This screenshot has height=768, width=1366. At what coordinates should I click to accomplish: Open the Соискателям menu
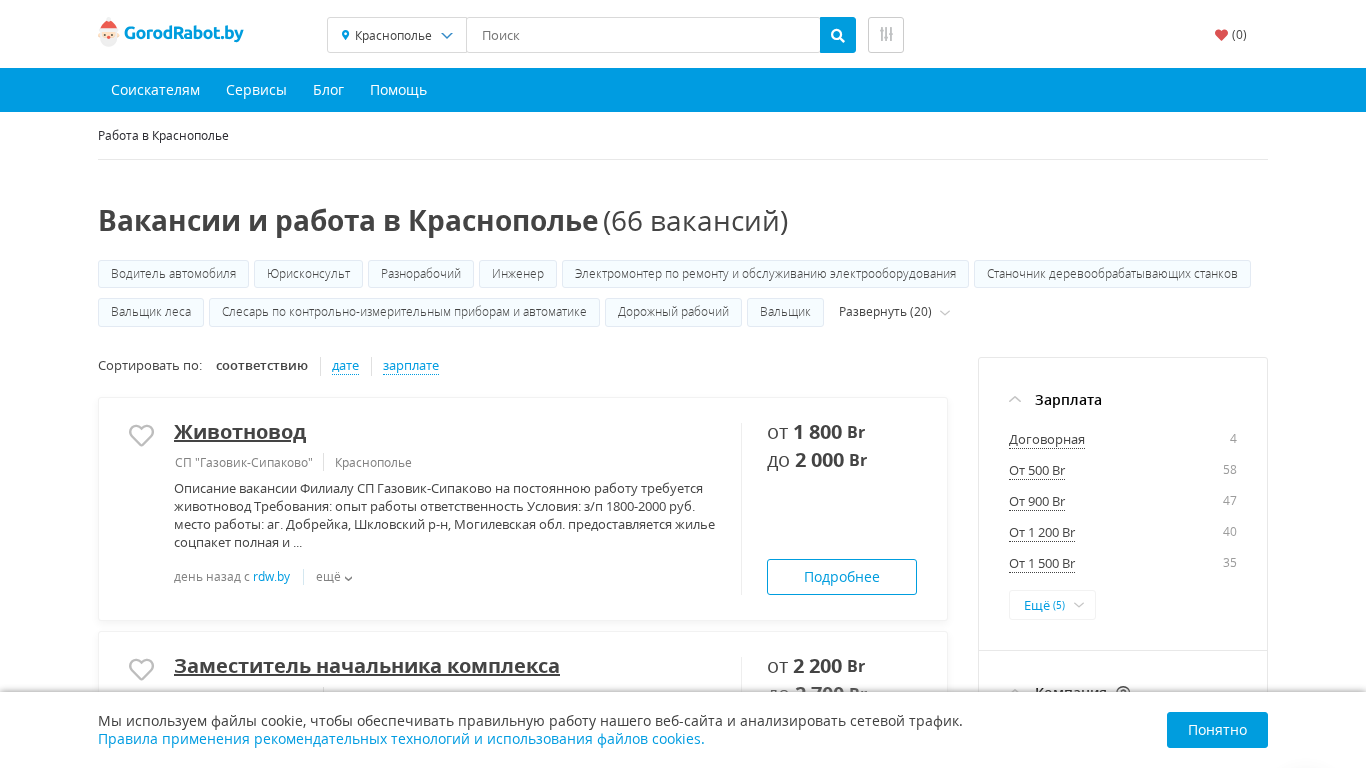[x=155, y=90]
